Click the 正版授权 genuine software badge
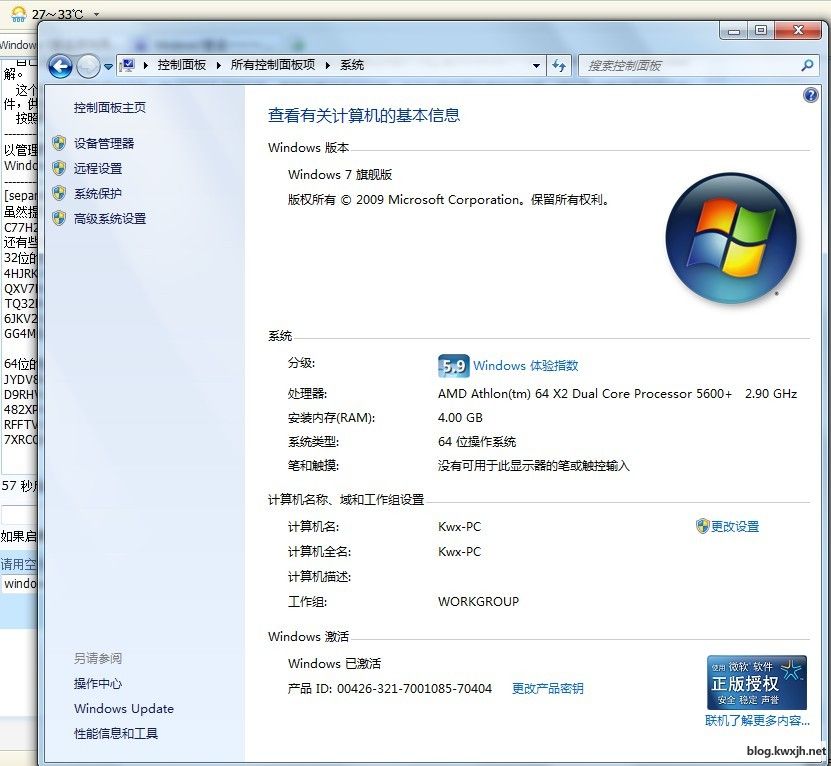831x766 pixels. point(757,682)
